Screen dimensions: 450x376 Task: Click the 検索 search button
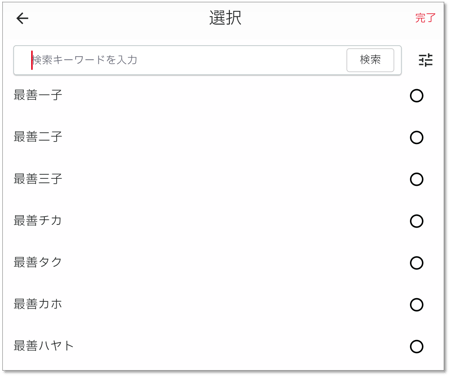tap(370, 60)
